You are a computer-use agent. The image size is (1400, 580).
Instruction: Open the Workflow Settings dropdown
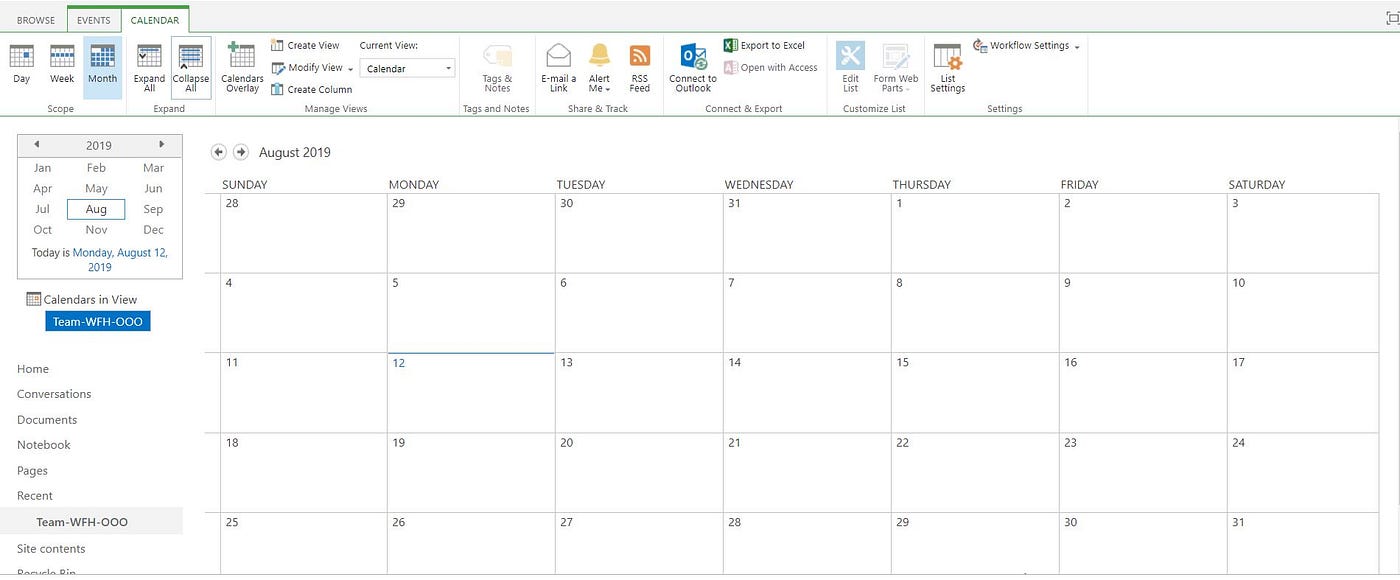(x=1026, y=45)
